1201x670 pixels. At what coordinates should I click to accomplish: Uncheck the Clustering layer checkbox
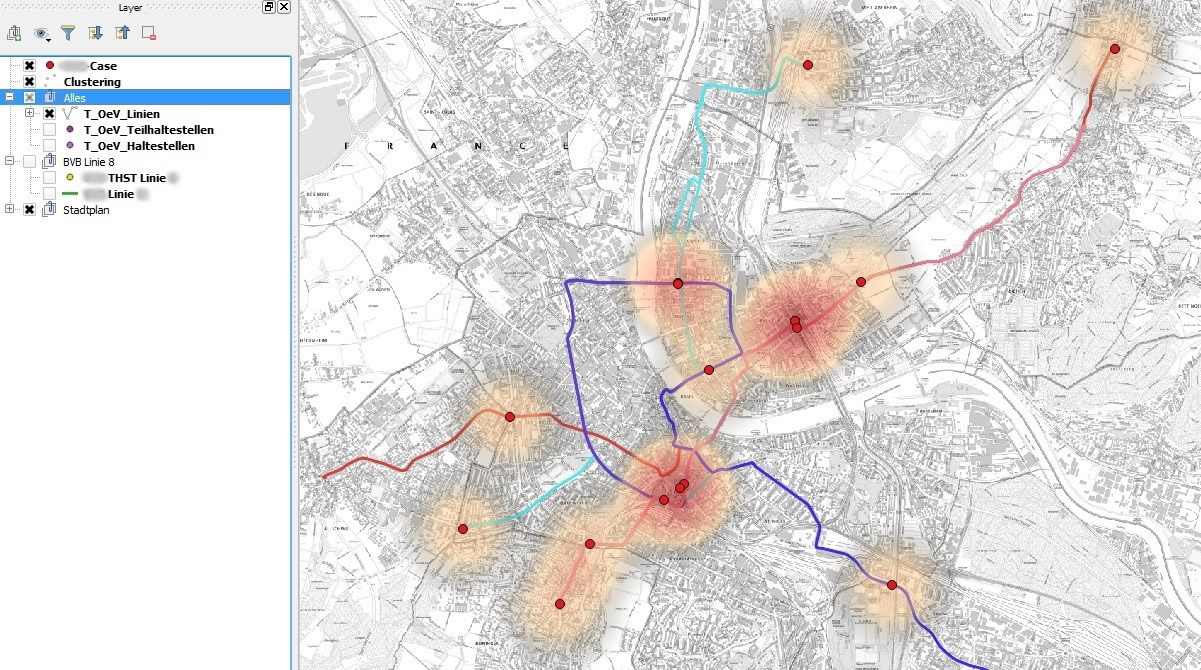29,82
